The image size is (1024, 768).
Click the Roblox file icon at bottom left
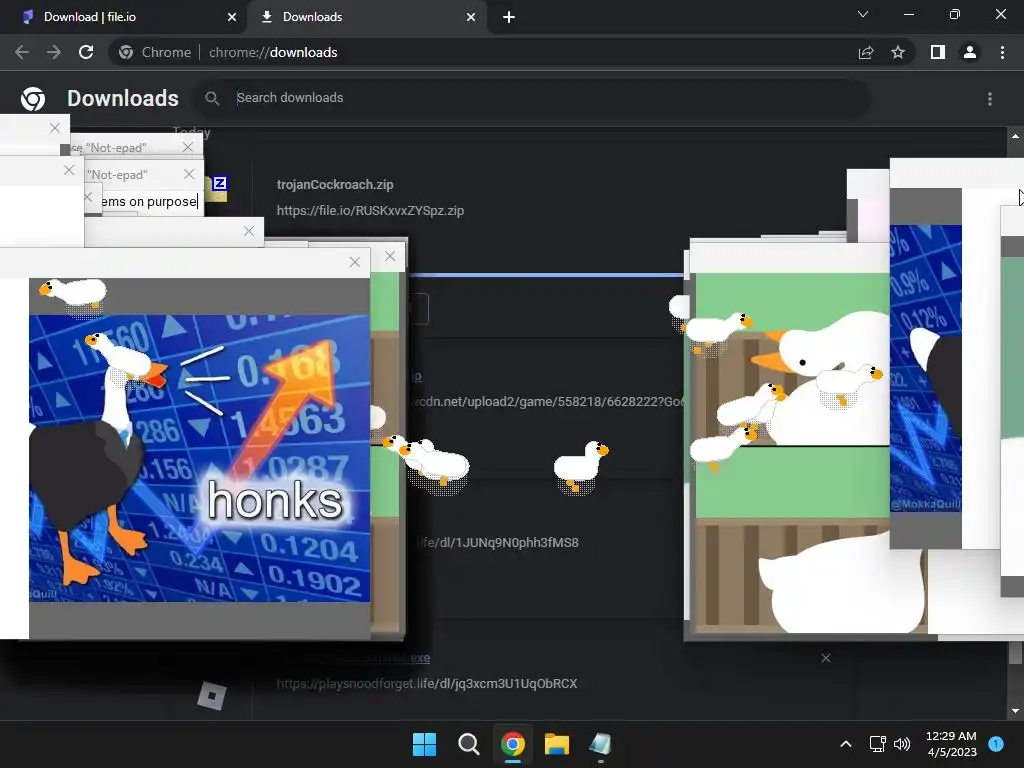click(x=212, y=696)
